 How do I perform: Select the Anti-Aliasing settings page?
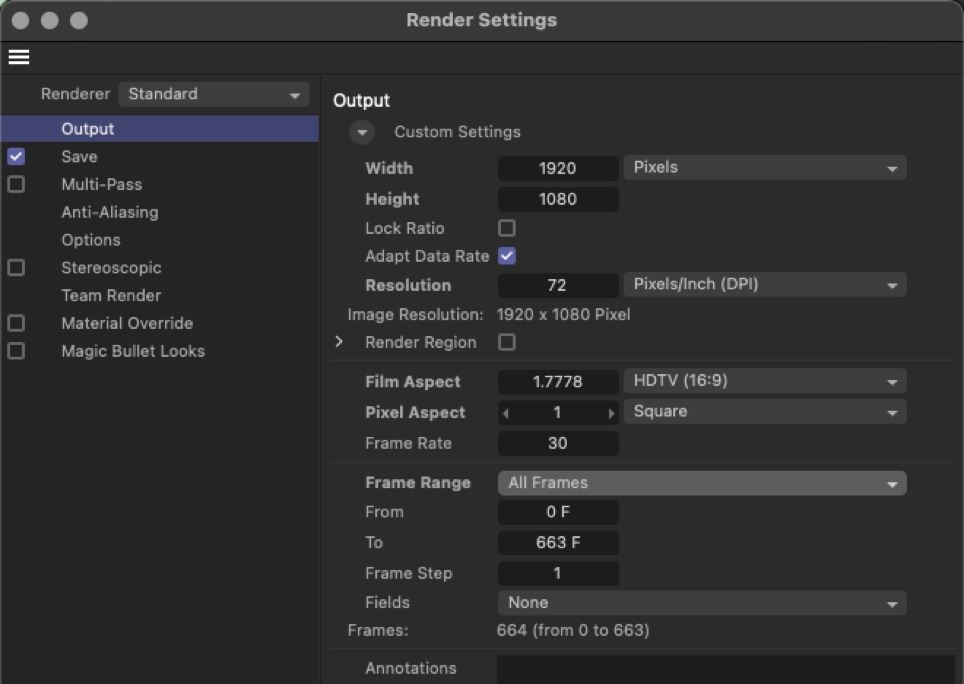click(x=109, y=212)
